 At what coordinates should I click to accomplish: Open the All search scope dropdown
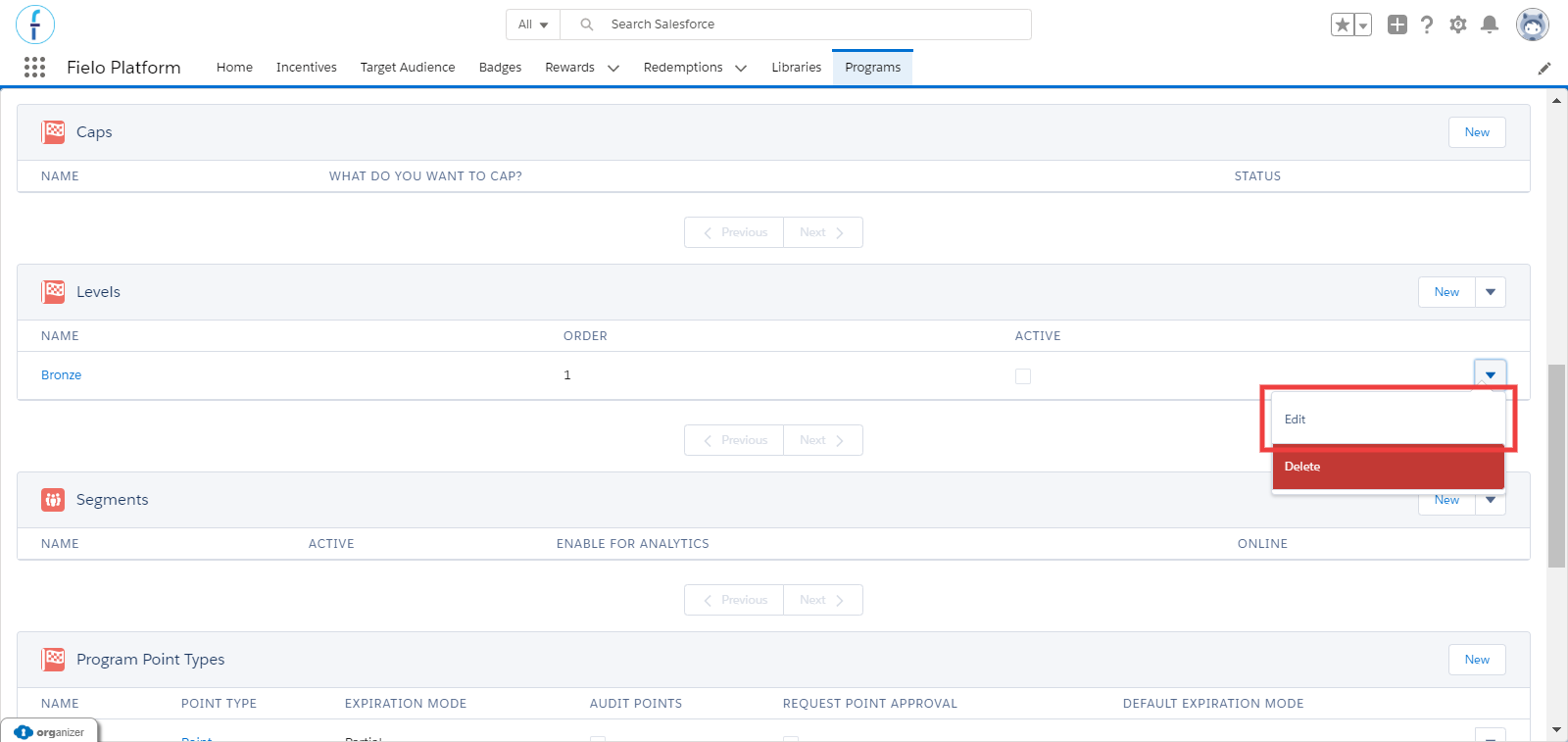pos(533,25)
